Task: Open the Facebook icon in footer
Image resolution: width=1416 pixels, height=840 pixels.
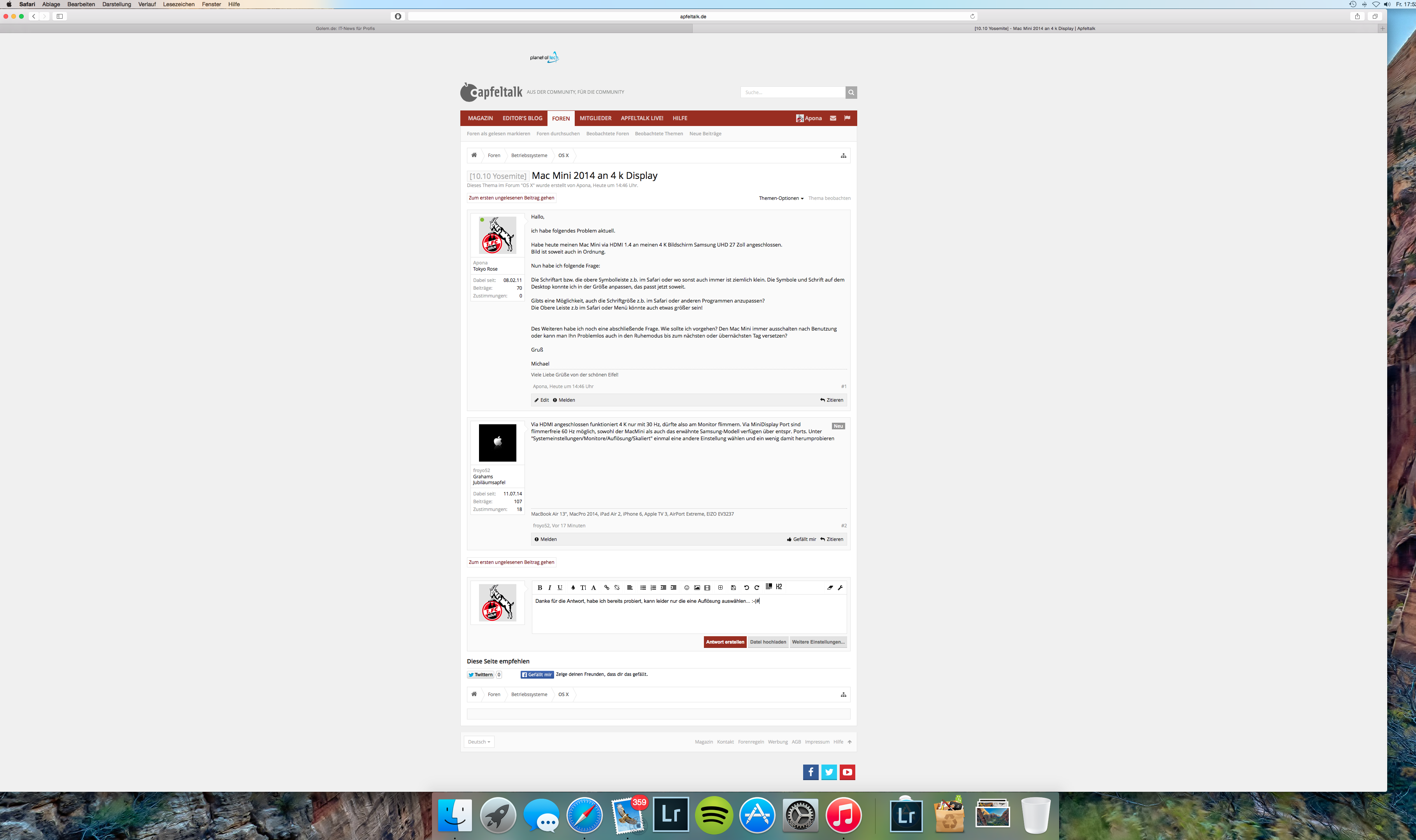Action: (811, 772)
